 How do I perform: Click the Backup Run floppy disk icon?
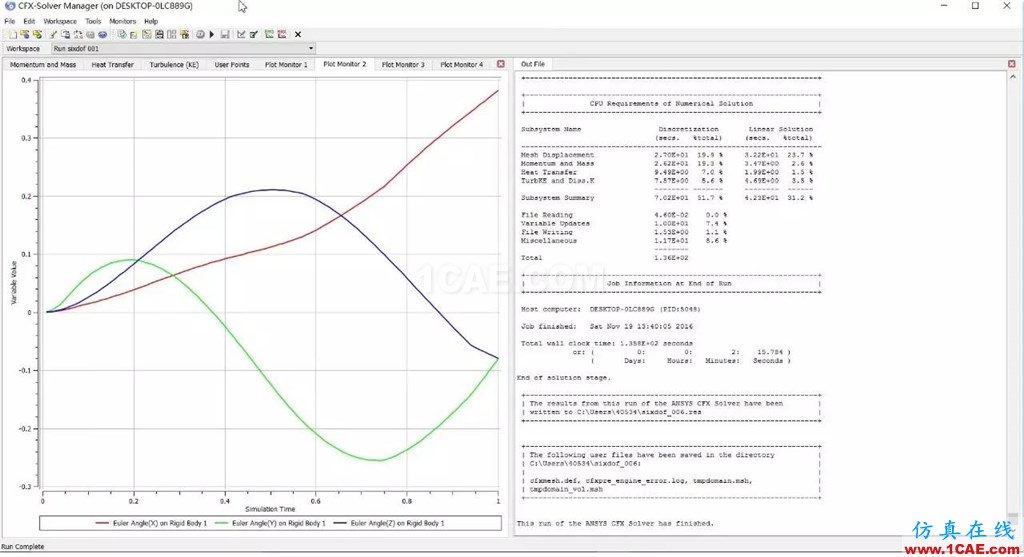pos(225,35)
